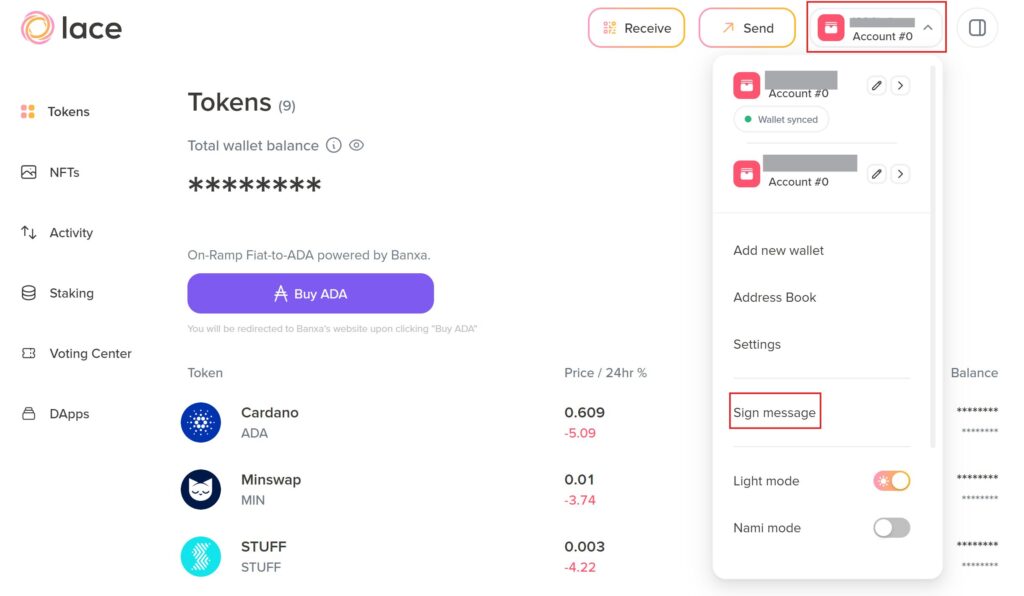Select Sign message from the menu
This screenshot has width=1024, height=596.
[x=775, y=412]
